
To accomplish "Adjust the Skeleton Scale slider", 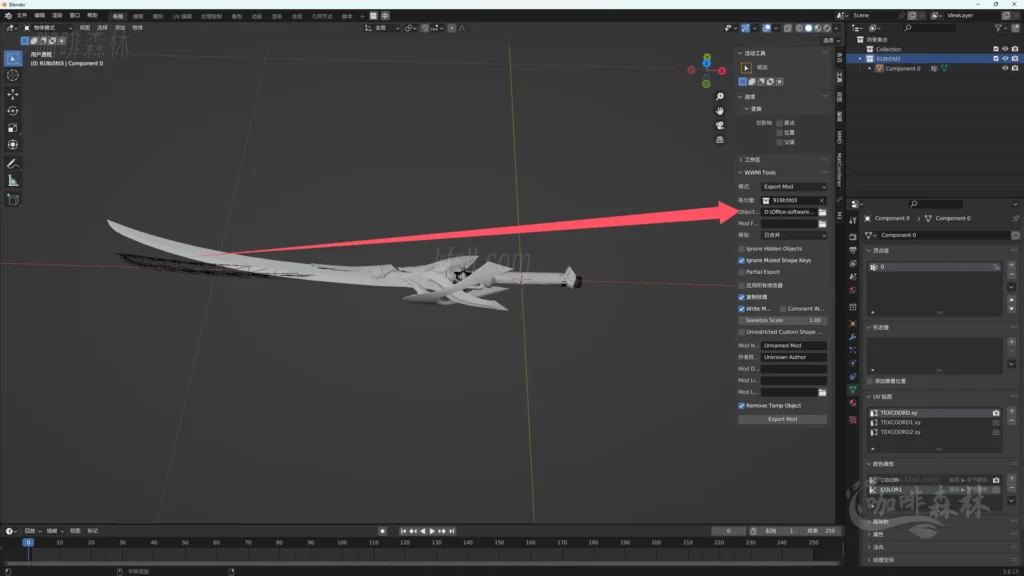I will (782, 320).
